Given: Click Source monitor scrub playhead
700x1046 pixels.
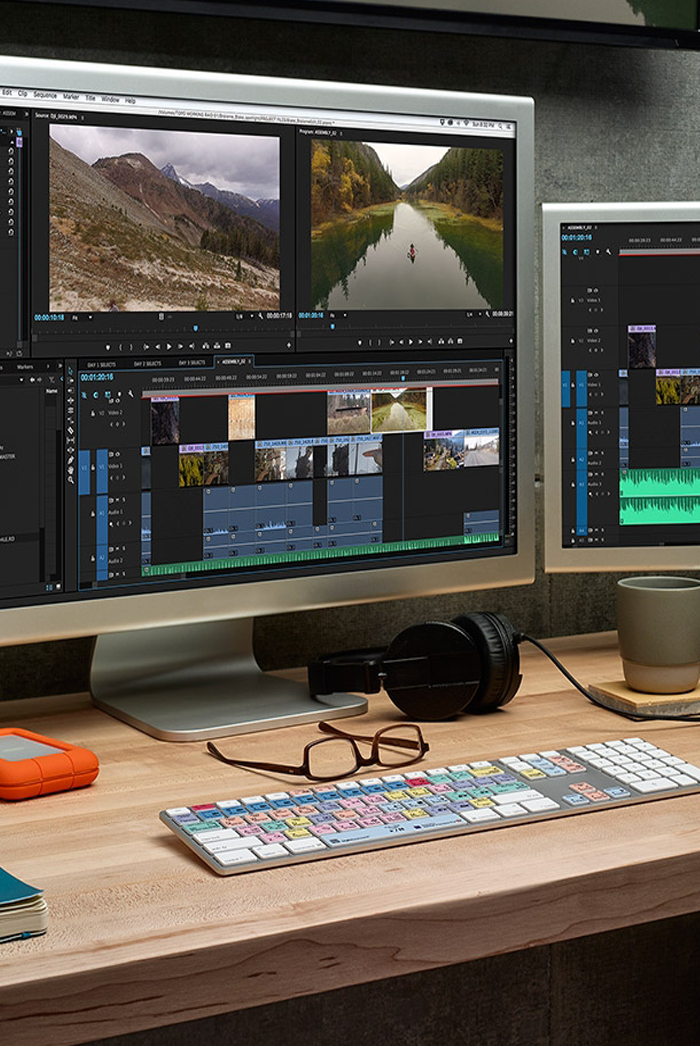Looking at the screenshot, I should pos(196,328).
